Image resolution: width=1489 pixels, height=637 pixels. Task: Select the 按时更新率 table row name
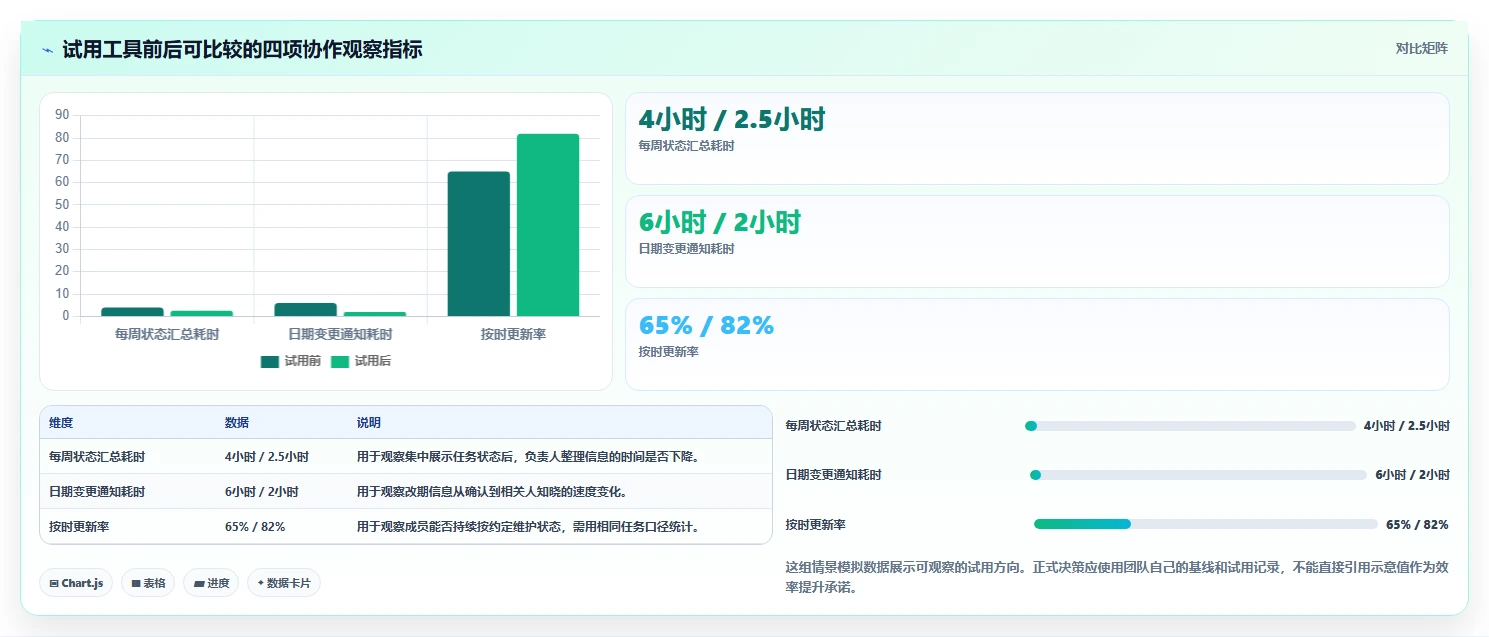pos(79,527)
